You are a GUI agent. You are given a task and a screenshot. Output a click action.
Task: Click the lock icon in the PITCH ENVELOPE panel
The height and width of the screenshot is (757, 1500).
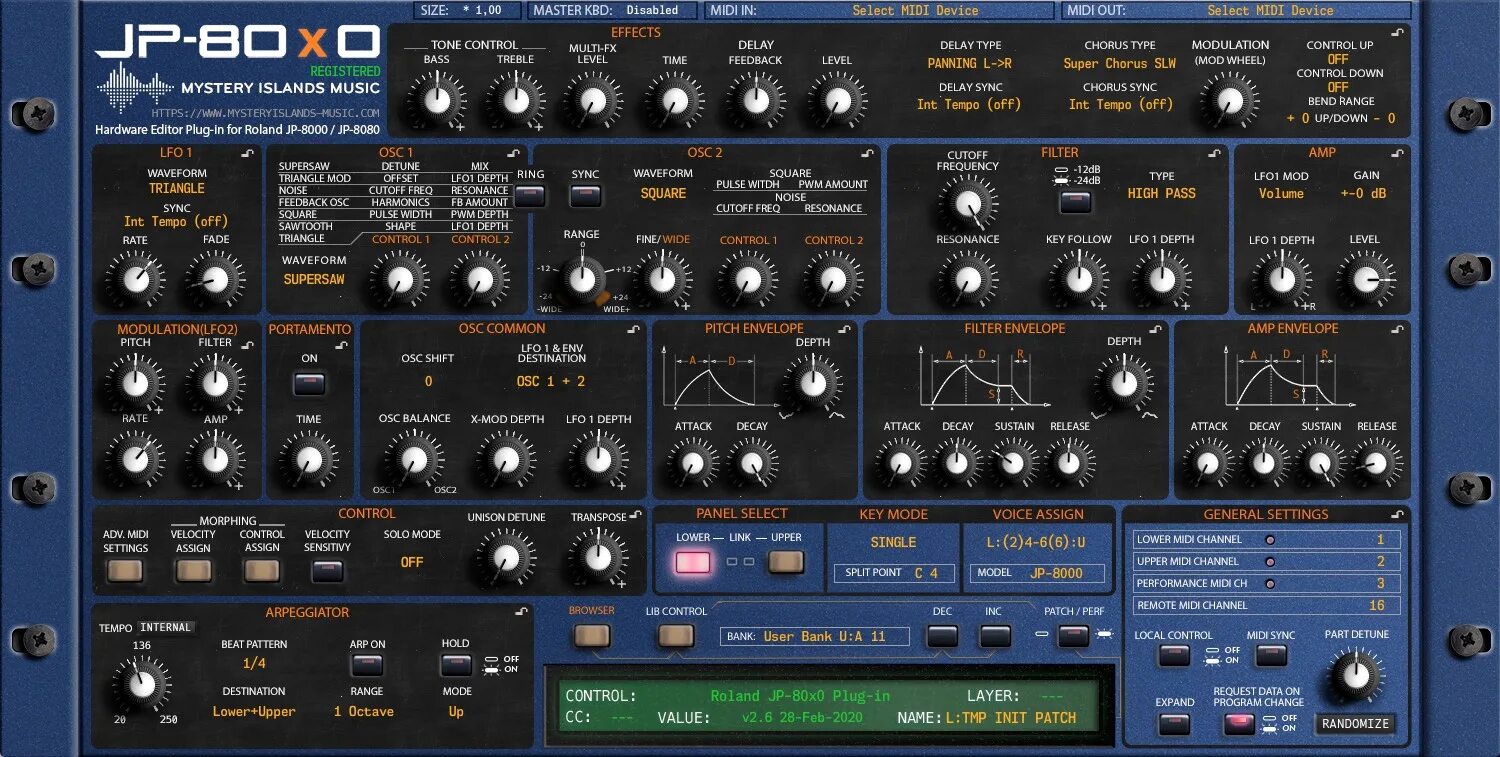(847, 330)
